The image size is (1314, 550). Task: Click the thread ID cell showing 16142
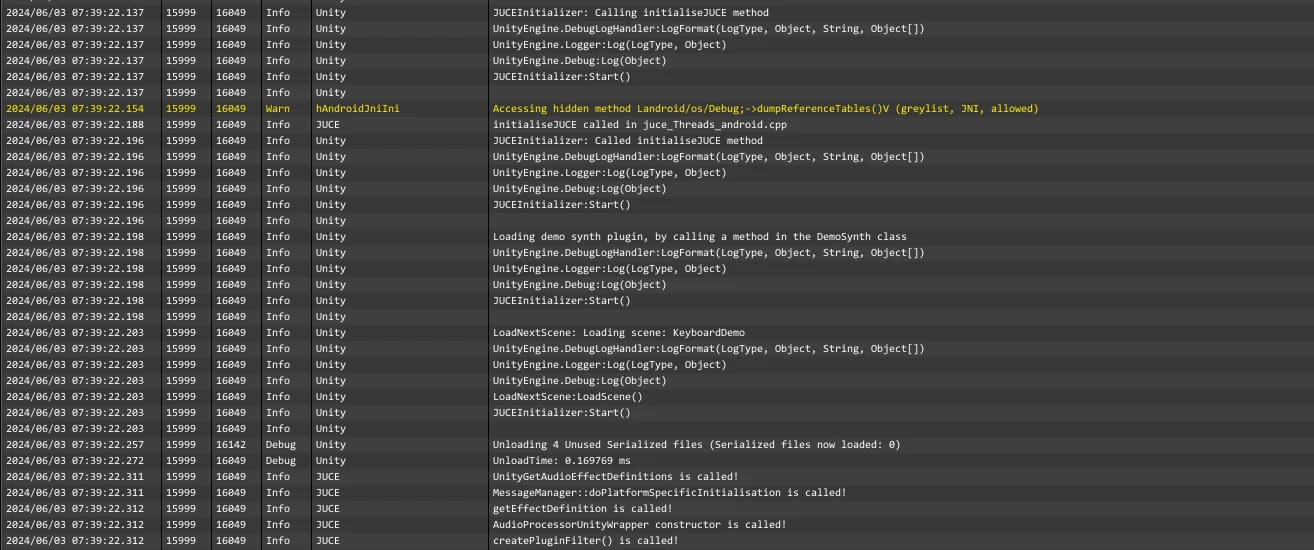tap(230, 445)
